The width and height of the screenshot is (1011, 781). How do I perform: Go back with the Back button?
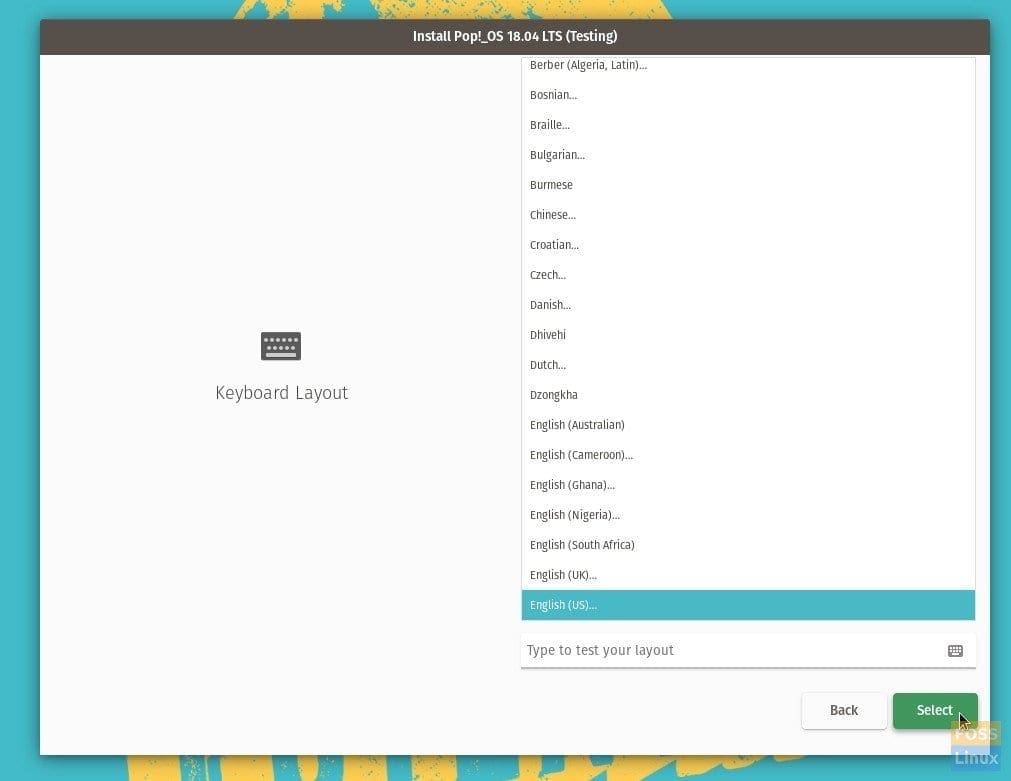tap(843, 711)
